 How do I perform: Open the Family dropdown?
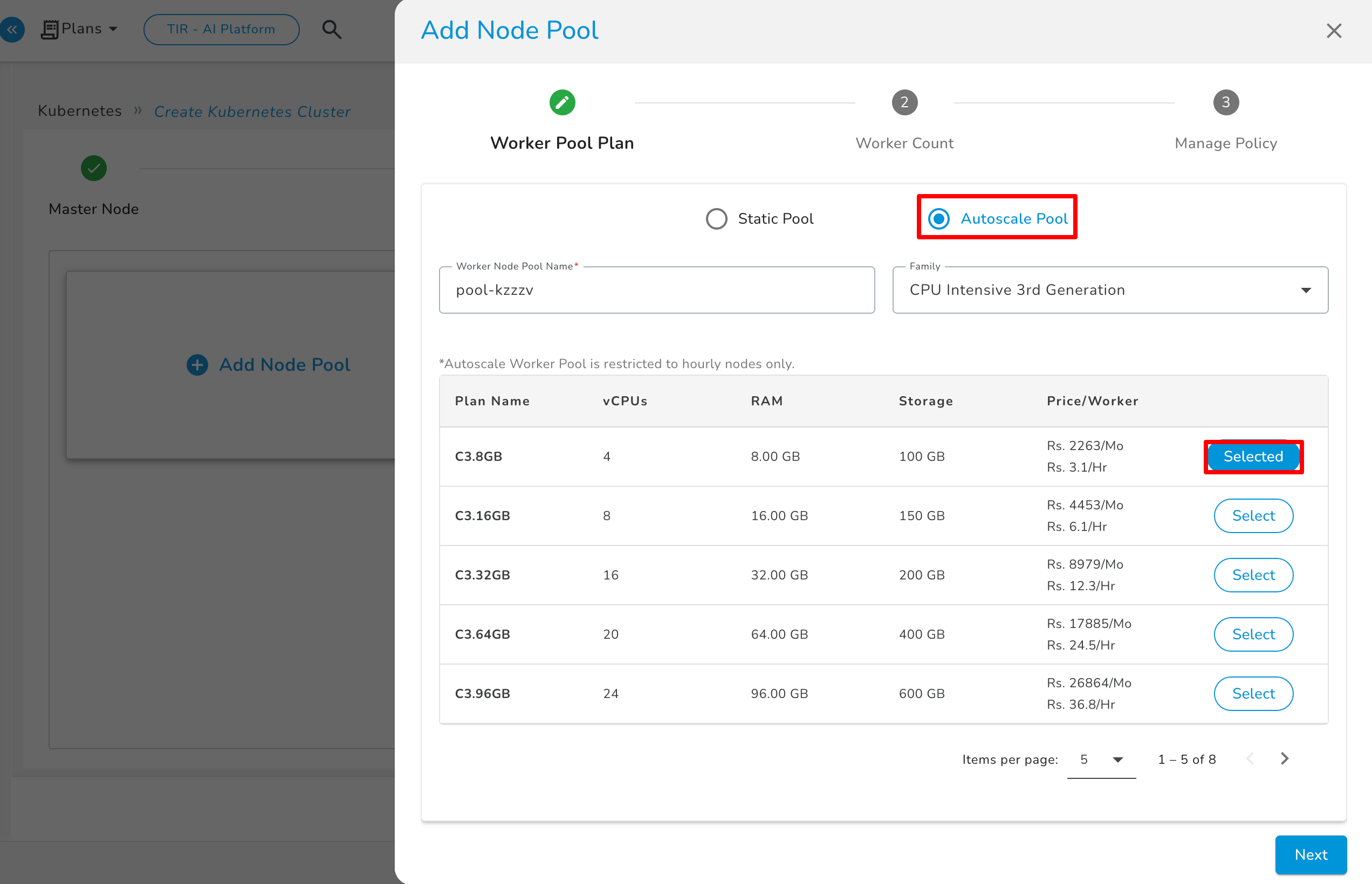(x=1109, y=290)
